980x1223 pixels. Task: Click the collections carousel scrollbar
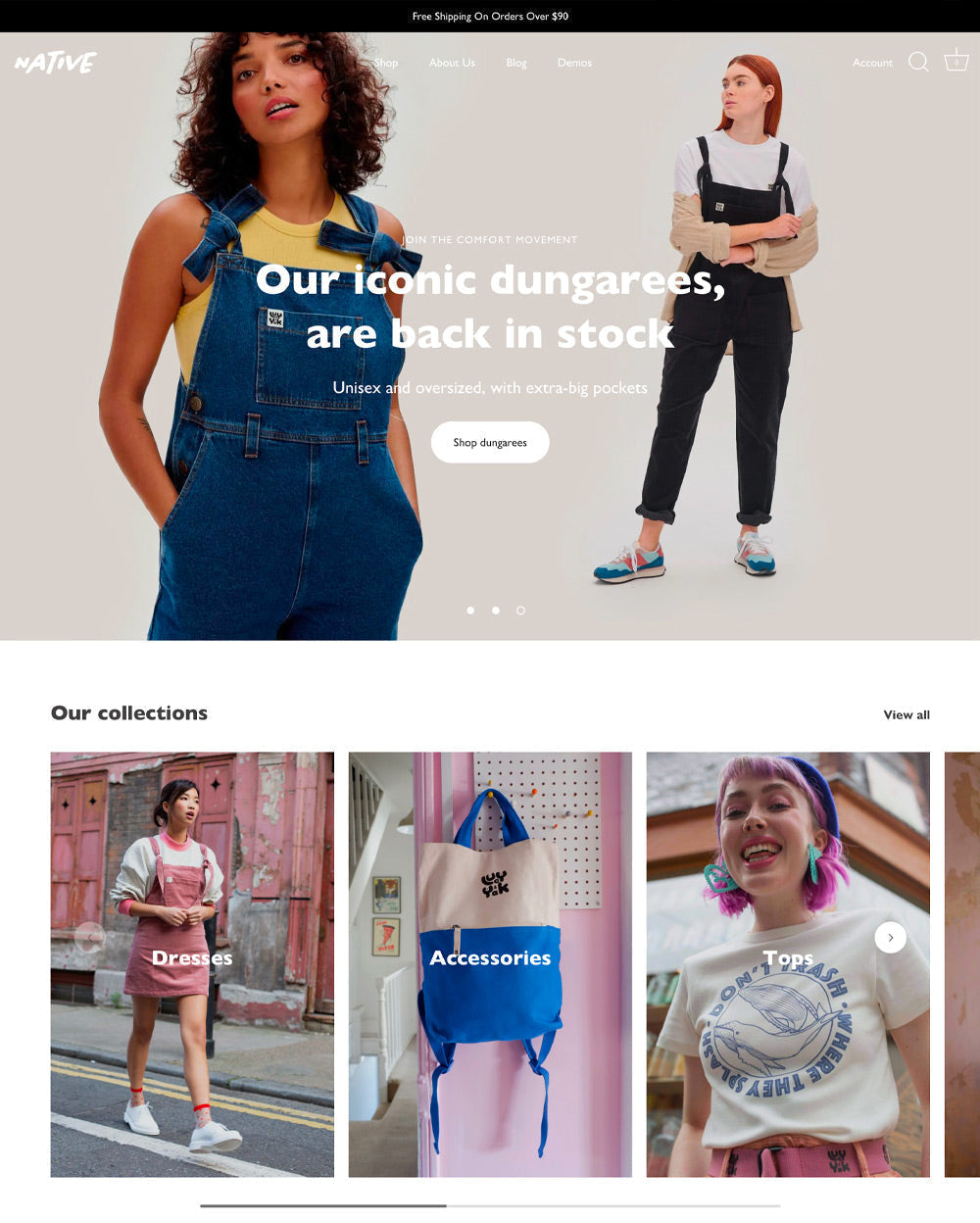[490, 1205]
